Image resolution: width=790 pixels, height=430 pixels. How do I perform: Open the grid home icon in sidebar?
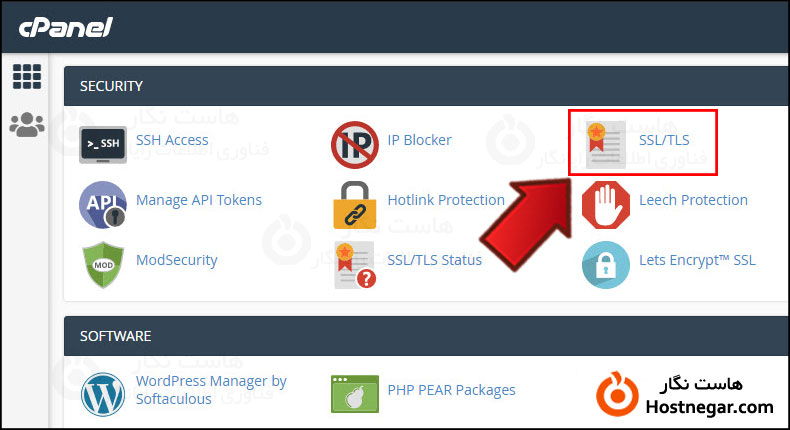[x=27, y=77]
